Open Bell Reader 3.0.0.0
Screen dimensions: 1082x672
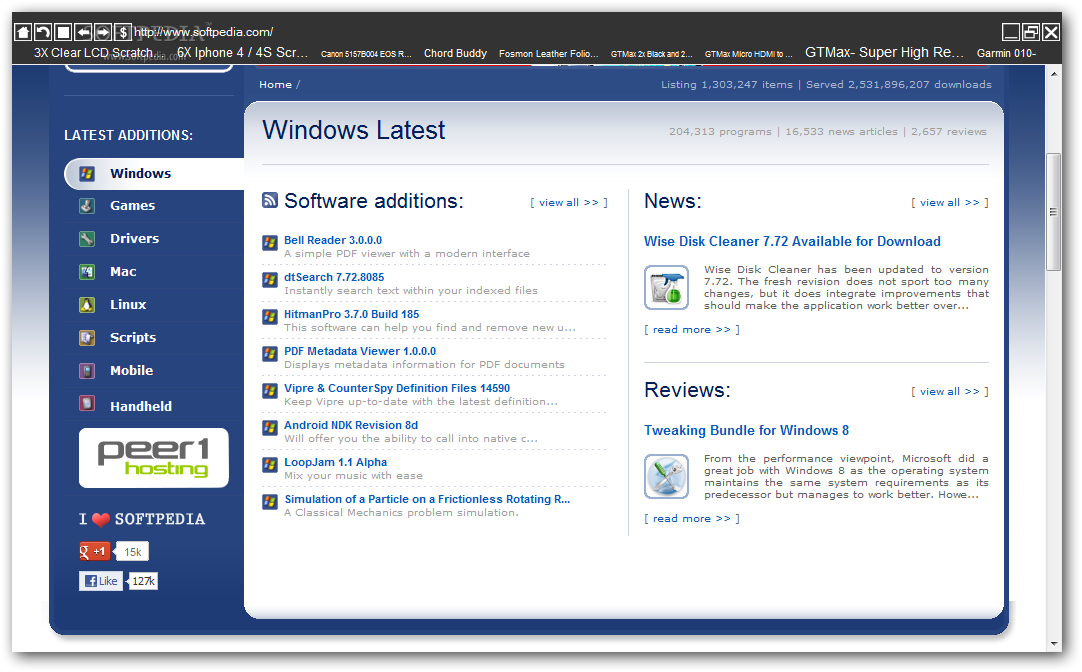click(333, 240)
